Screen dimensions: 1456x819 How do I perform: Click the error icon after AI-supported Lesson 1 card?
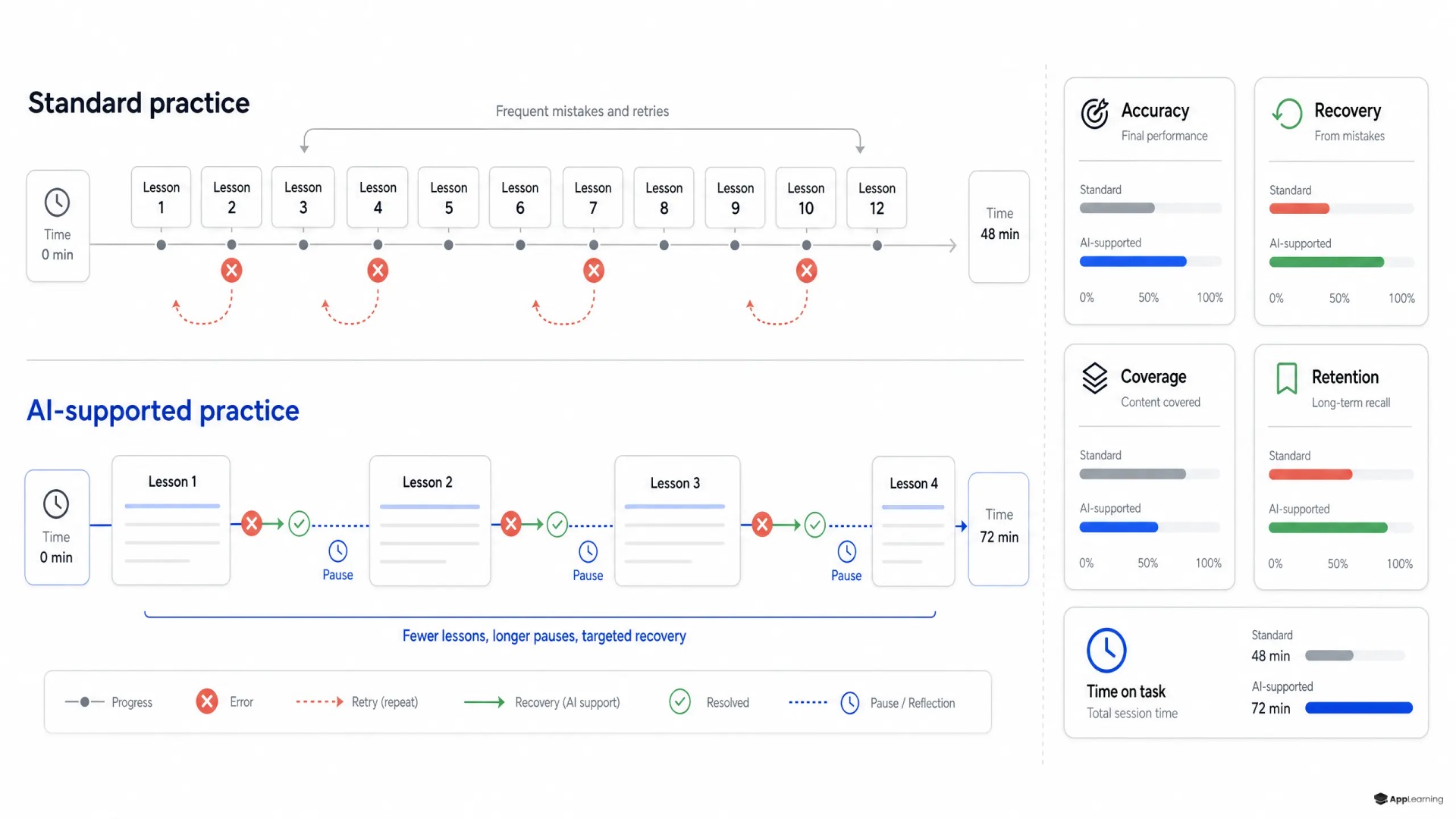pyautogui.click(x=252, y=523)
